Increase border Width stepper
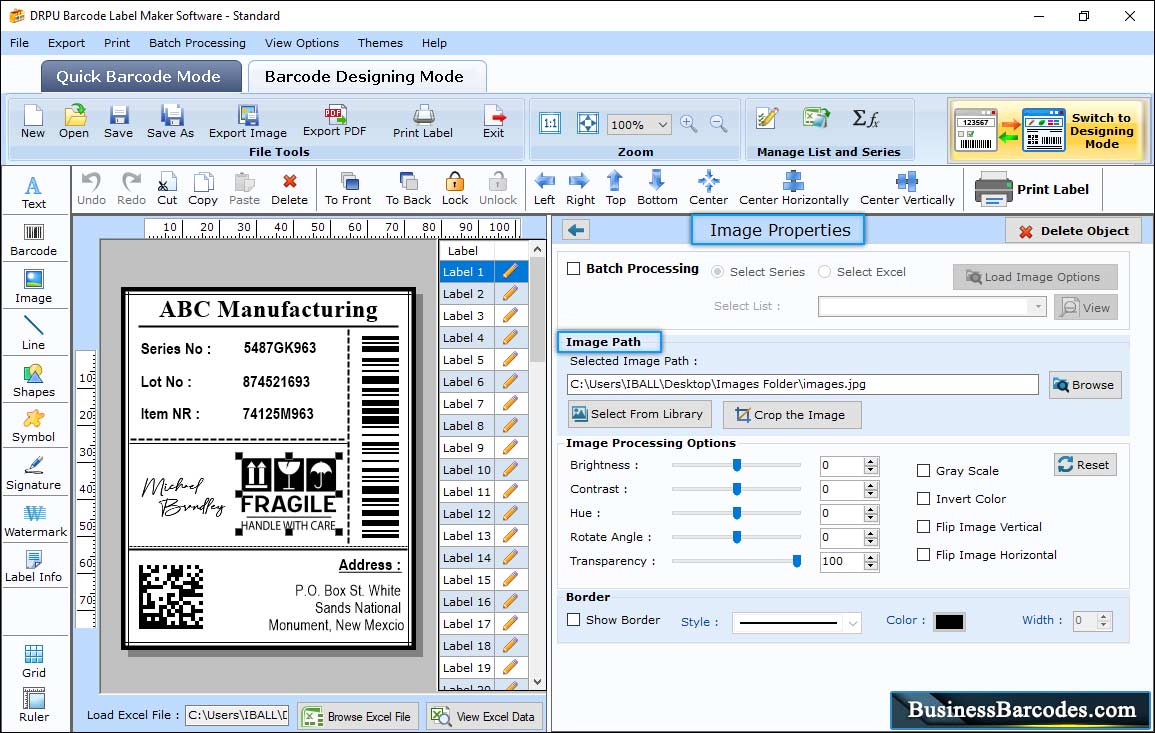The width and height of the screenshot is (1155, 733). pyautogui.click(x=1103, y=617)
